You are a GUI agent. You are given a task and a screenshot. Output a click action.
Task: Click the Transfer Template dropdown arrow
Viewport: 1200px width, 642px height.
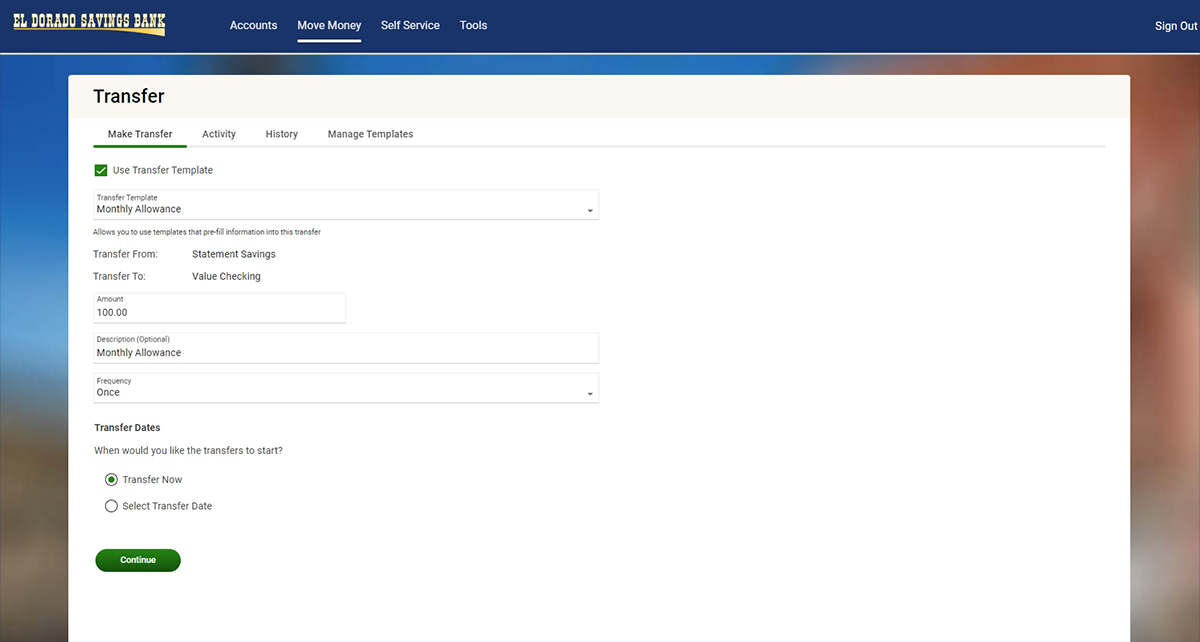pos(590,211)
